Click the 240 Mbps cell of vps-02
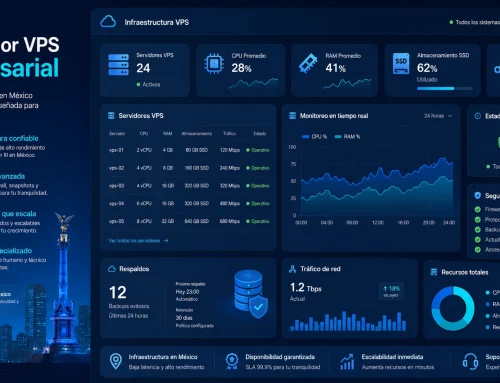Viewport: 500px width, 383px height. [x=230, y=168]
